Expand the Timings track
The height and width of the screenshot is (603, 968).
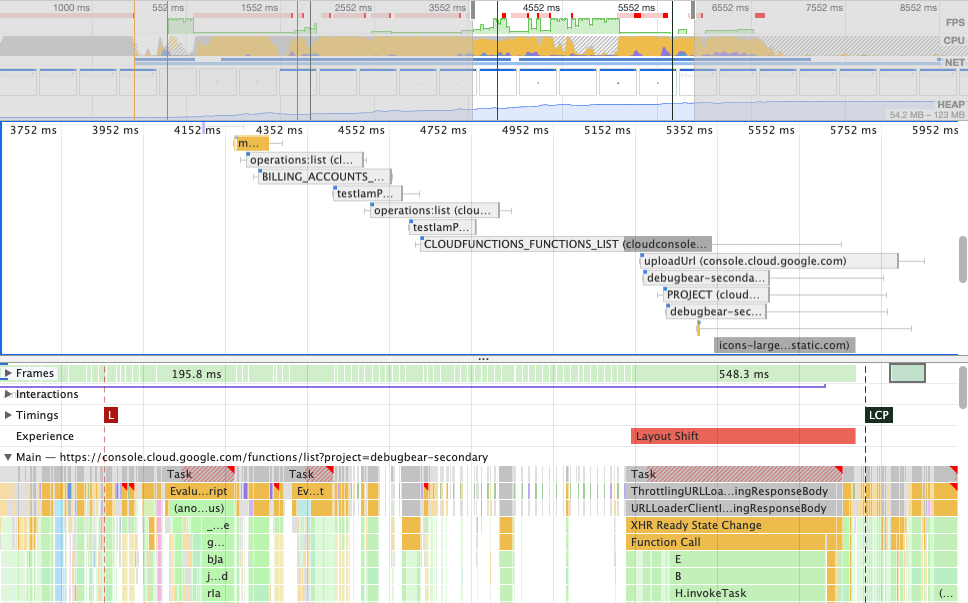pos(8,415)
